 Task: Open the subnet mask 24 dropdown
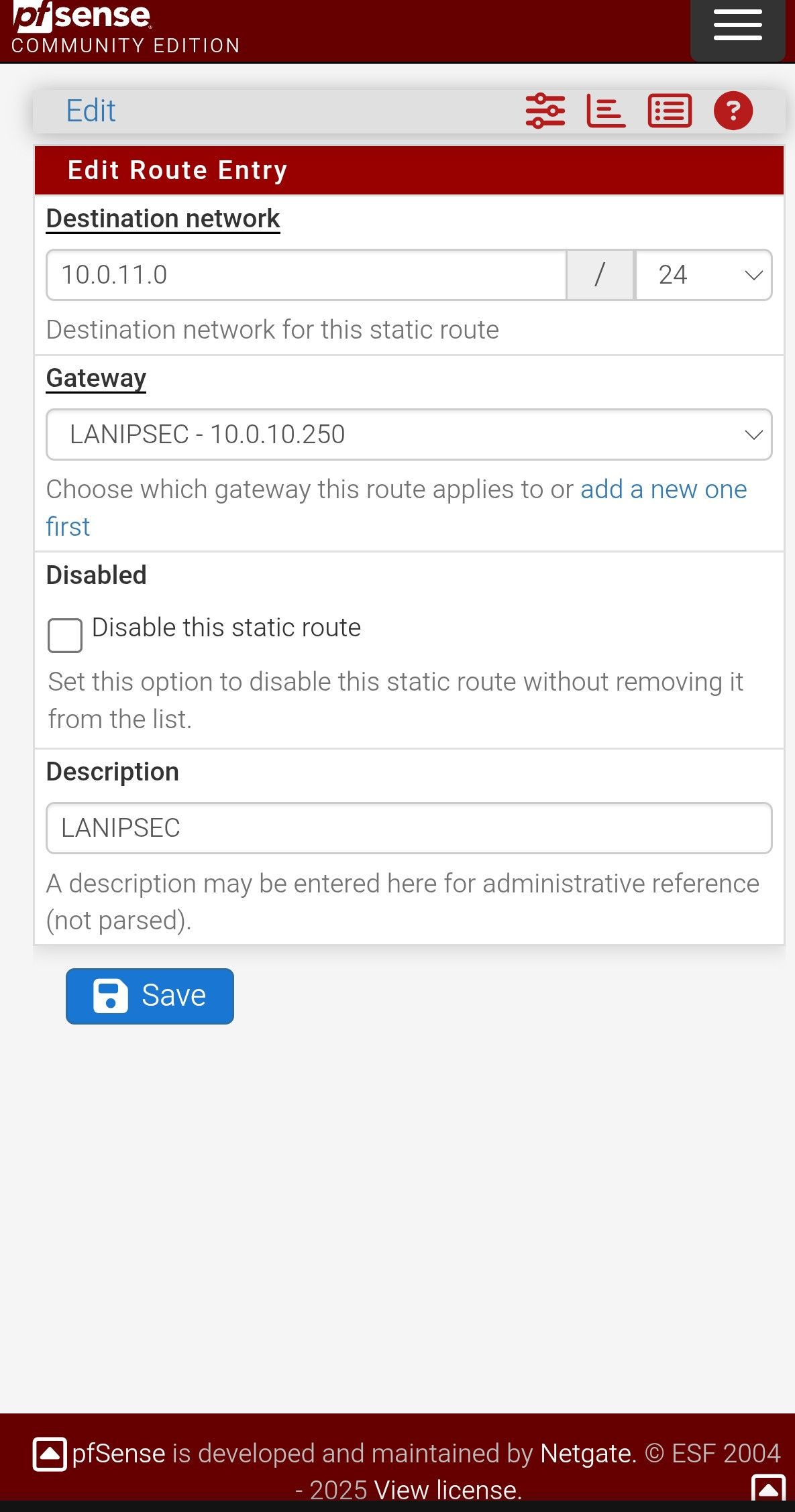point(704,275)
